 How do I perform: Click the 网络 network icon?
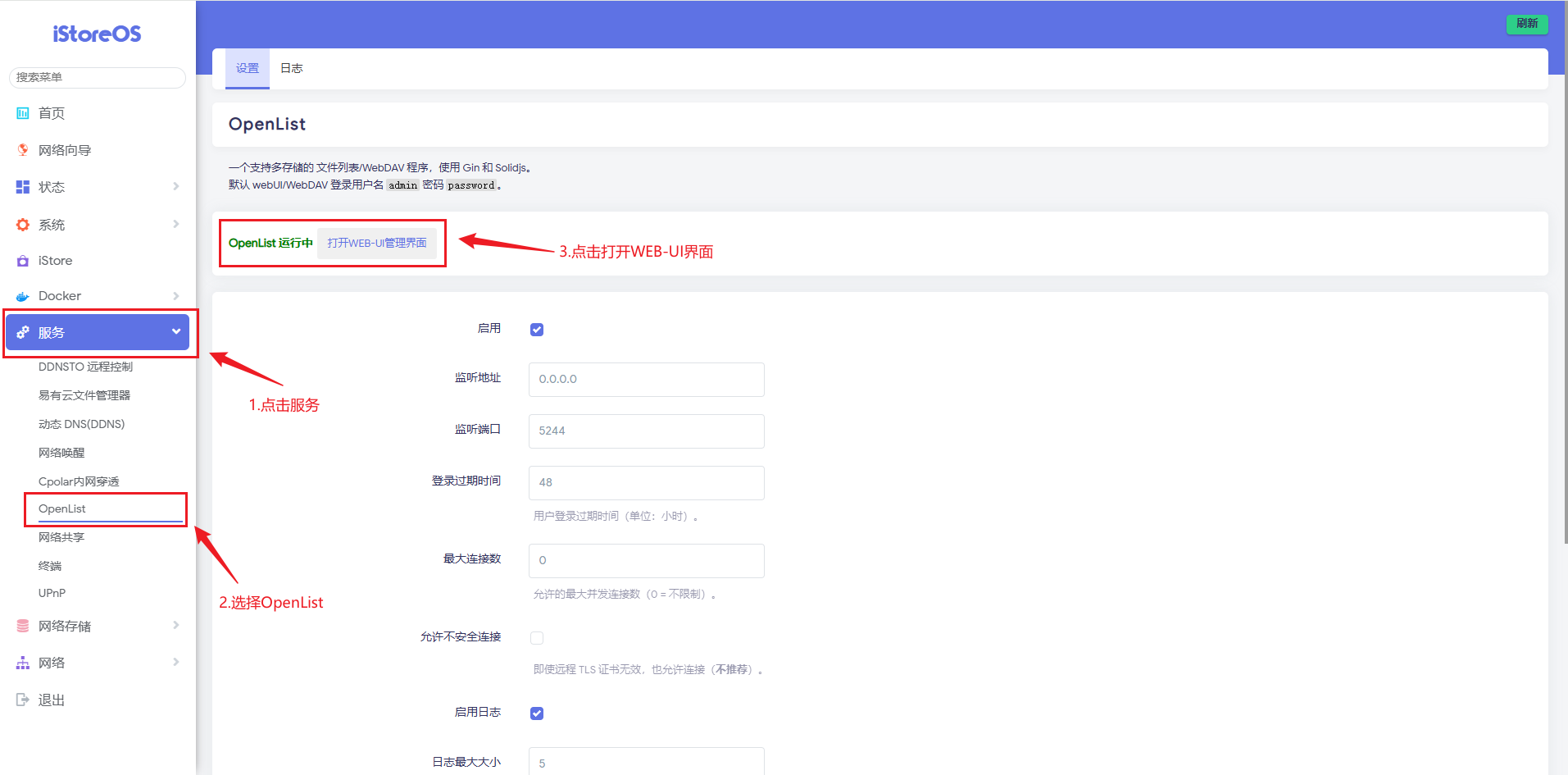tap(23, 663)
